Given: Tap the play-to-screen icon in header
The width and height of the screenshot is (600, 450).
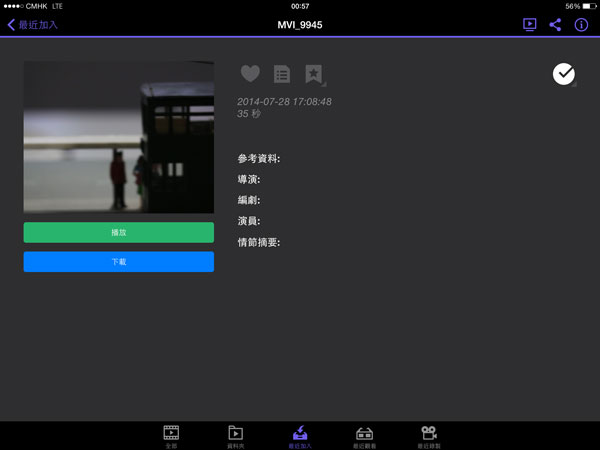Looking at the screenshot, I should (530, 25).
